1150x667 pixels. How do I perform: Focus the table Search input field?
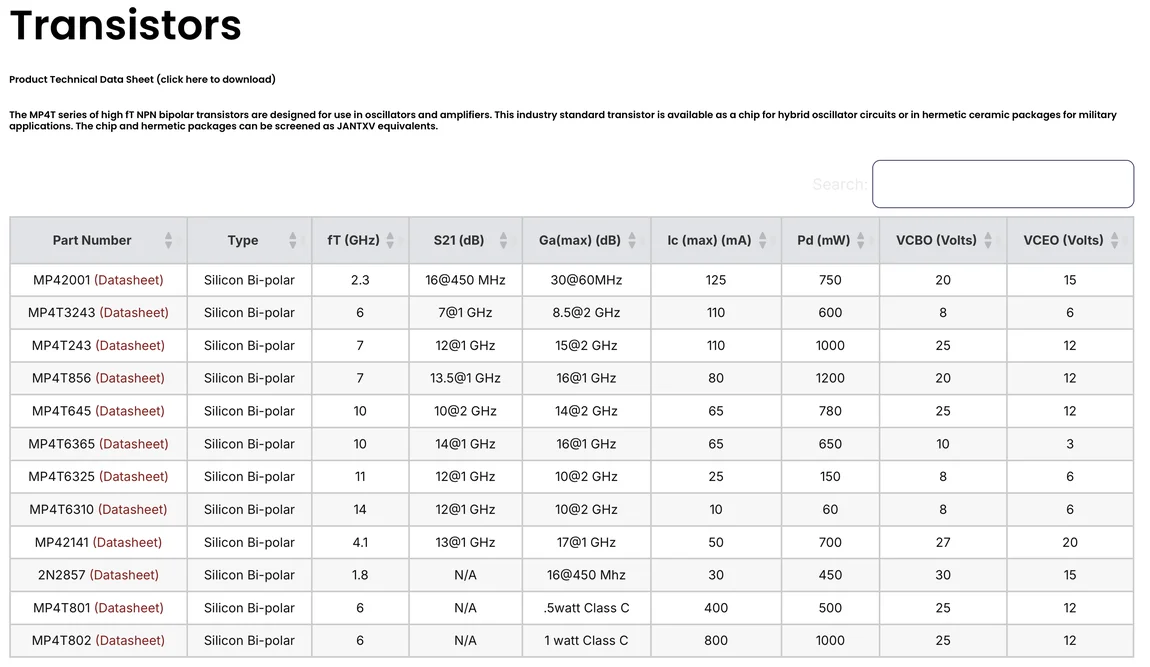1002,184
